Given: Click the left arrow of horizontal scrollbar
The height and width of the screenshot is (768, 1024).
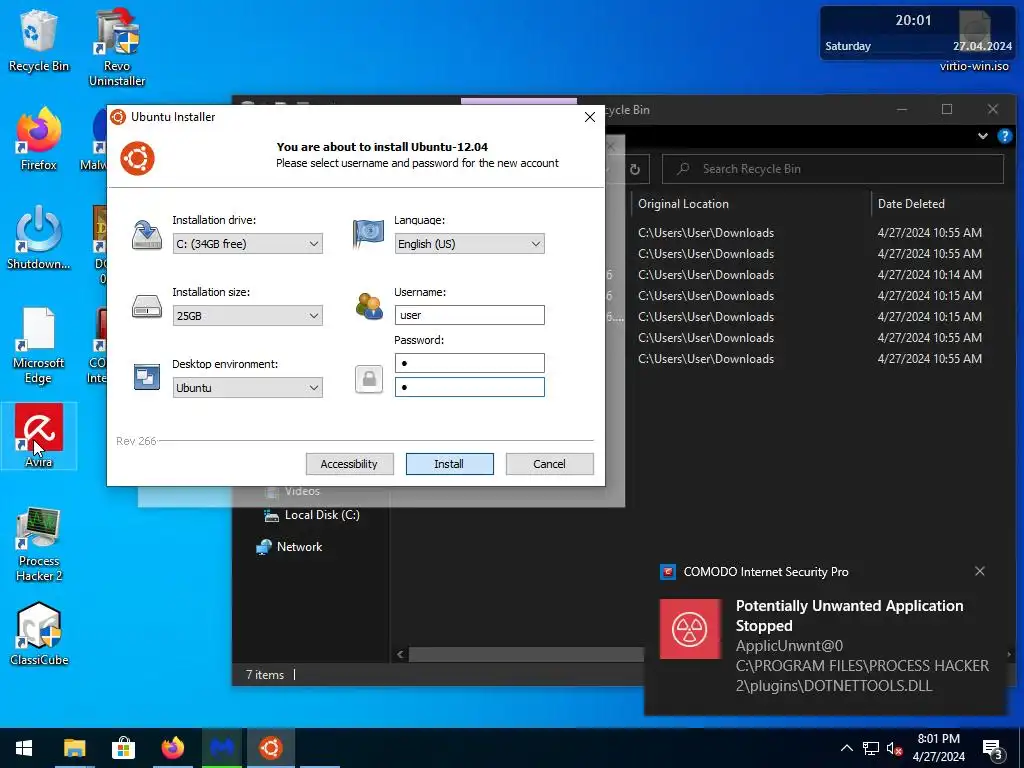Looking at the screenshot, I should [x=400, y=654].
